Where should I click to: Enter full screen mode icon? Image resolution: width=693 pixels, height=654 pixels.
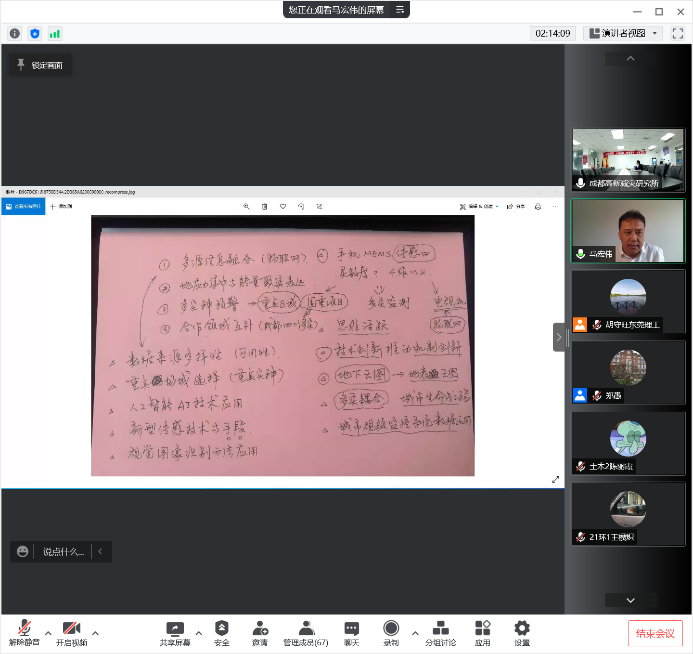coord(678,33)
